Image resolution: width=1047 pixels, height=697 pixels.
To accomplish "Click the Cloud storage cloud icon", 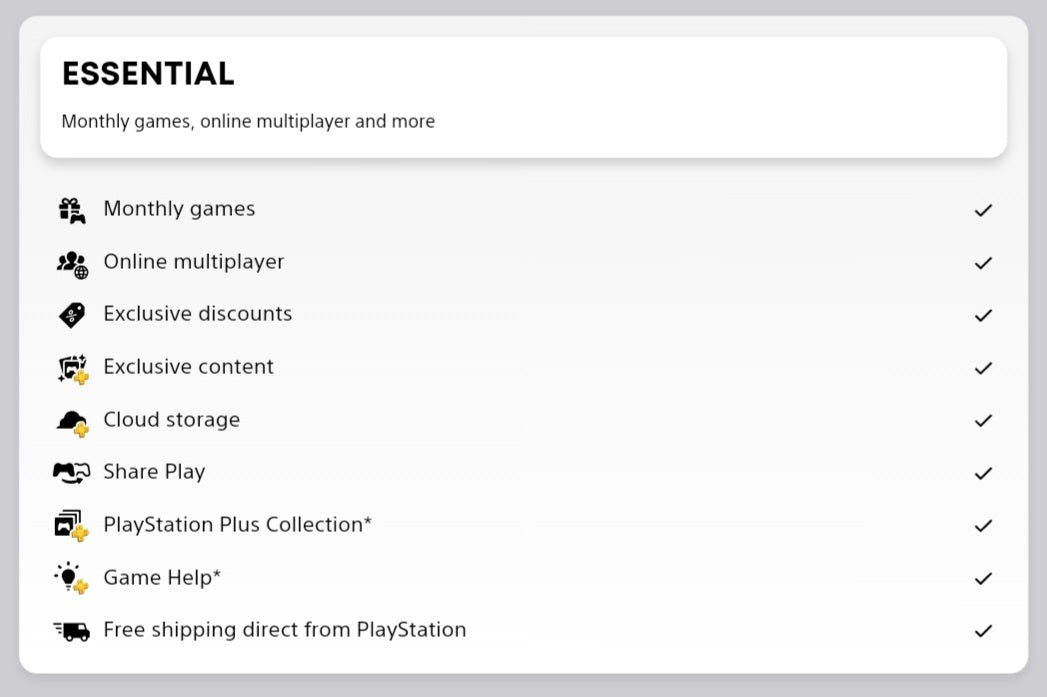I will coord(71,421).
